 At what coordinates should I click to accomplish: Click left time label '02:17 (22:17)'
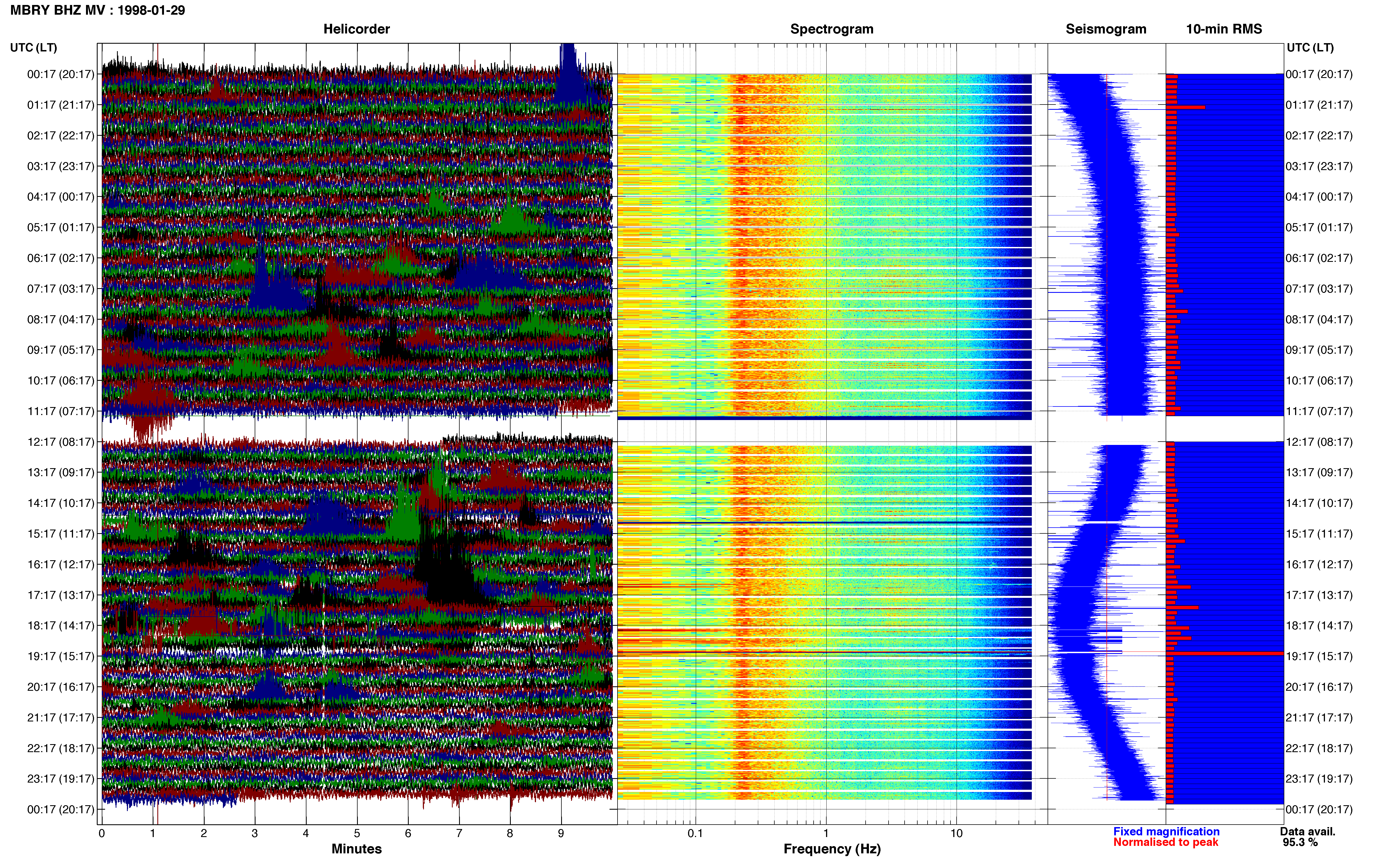[61, 135]
